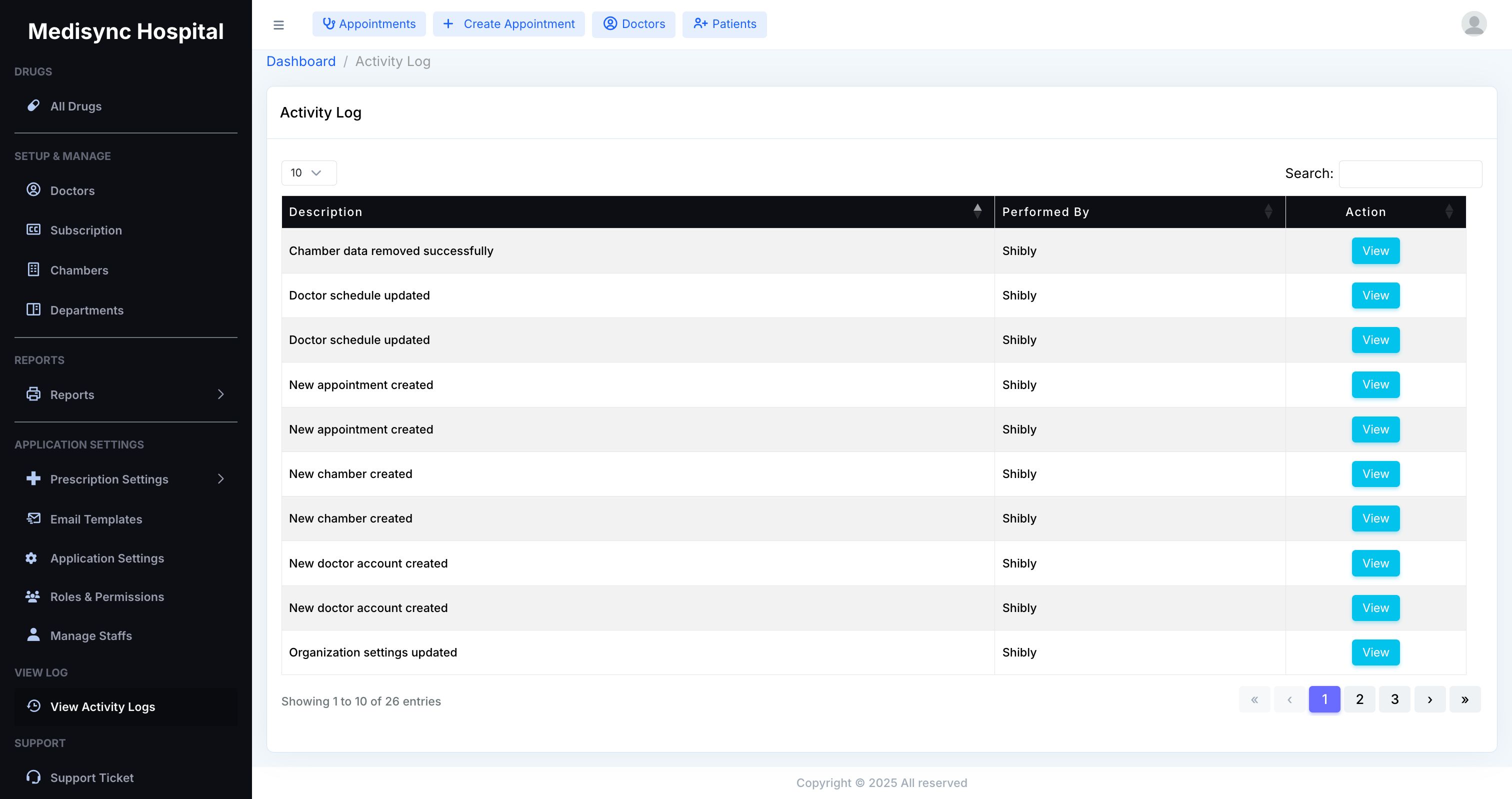Click the gear icon beside Application Settings
This screenshot has height=799, width=1512.
[x=31, y=557]
